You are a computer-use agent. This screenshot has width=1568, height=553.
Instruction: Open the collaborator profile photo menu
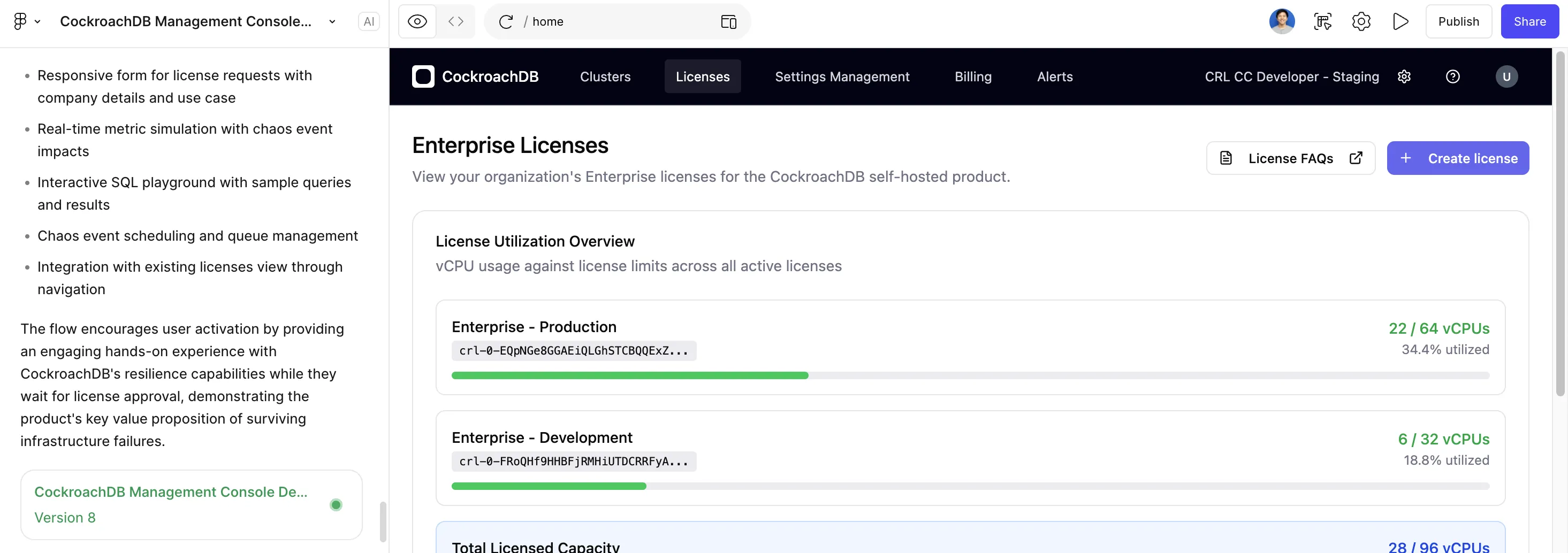coord(1281,22)
